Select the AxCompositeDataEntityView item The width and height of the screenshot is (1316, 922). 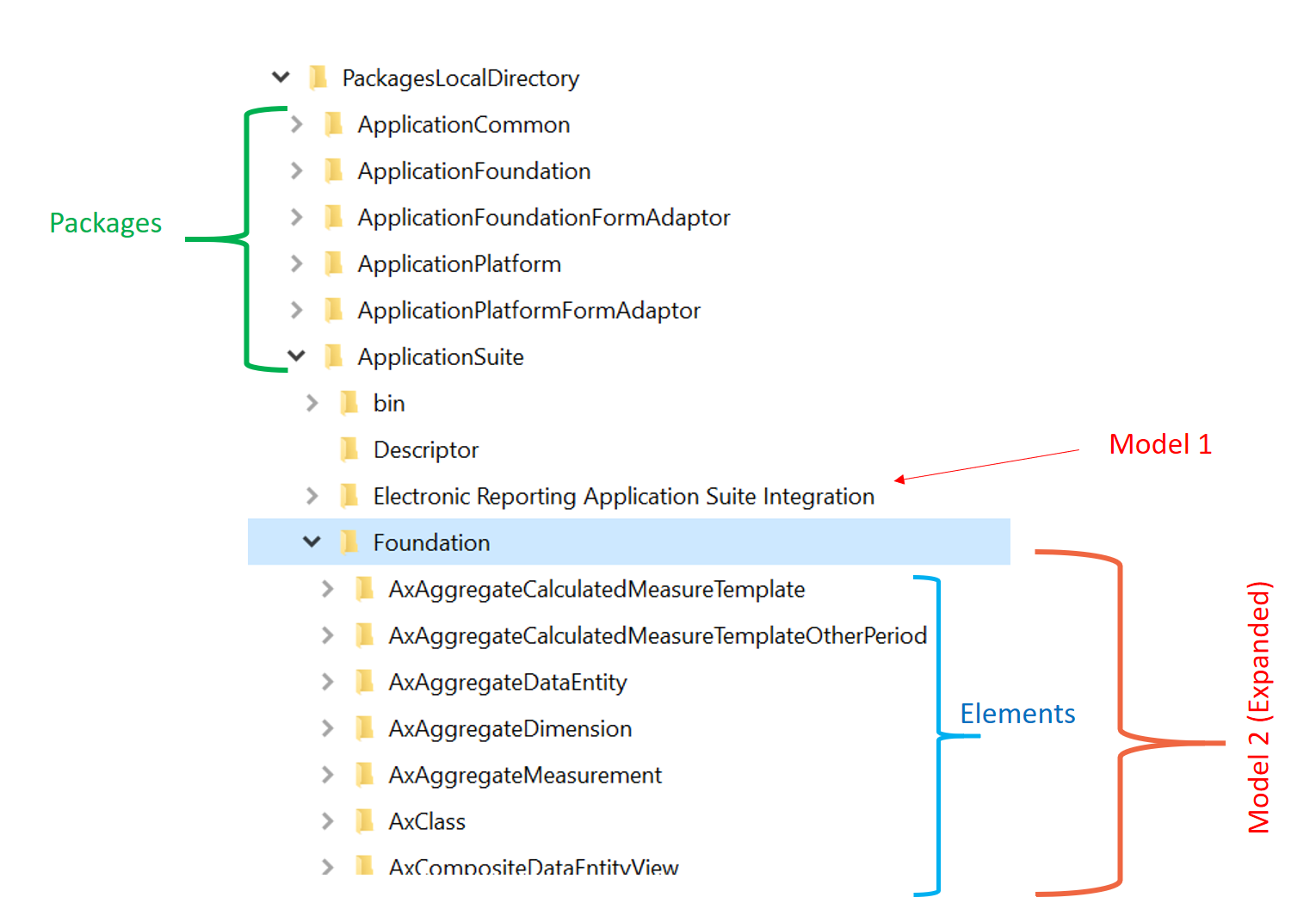[x=533, y=866]
